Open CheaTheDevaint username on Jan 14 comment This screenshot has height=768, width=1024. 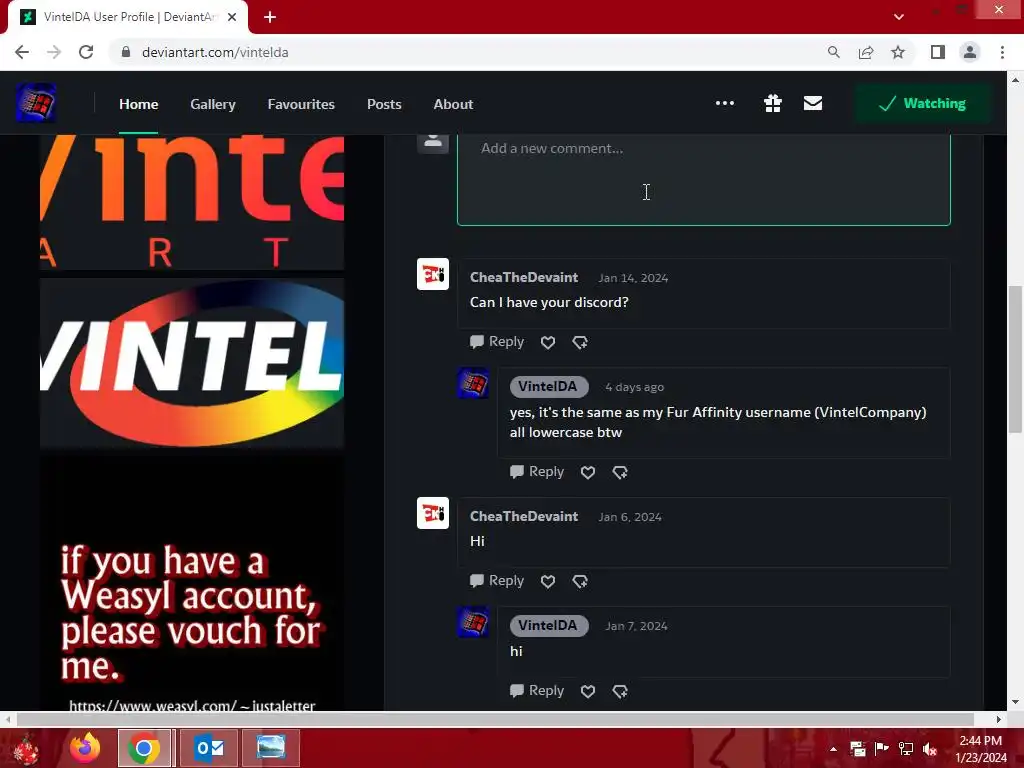pos(524,278)
